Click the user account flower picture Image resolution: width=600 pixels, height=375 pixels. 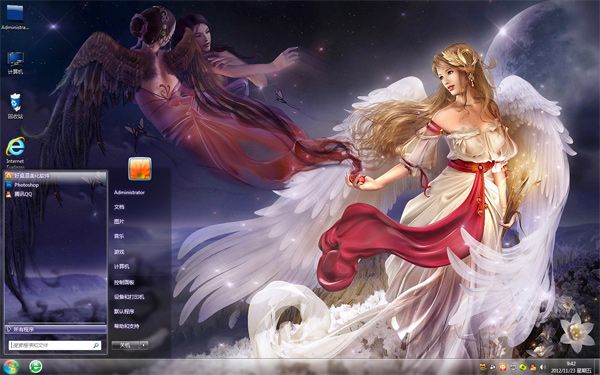[140, 168]
